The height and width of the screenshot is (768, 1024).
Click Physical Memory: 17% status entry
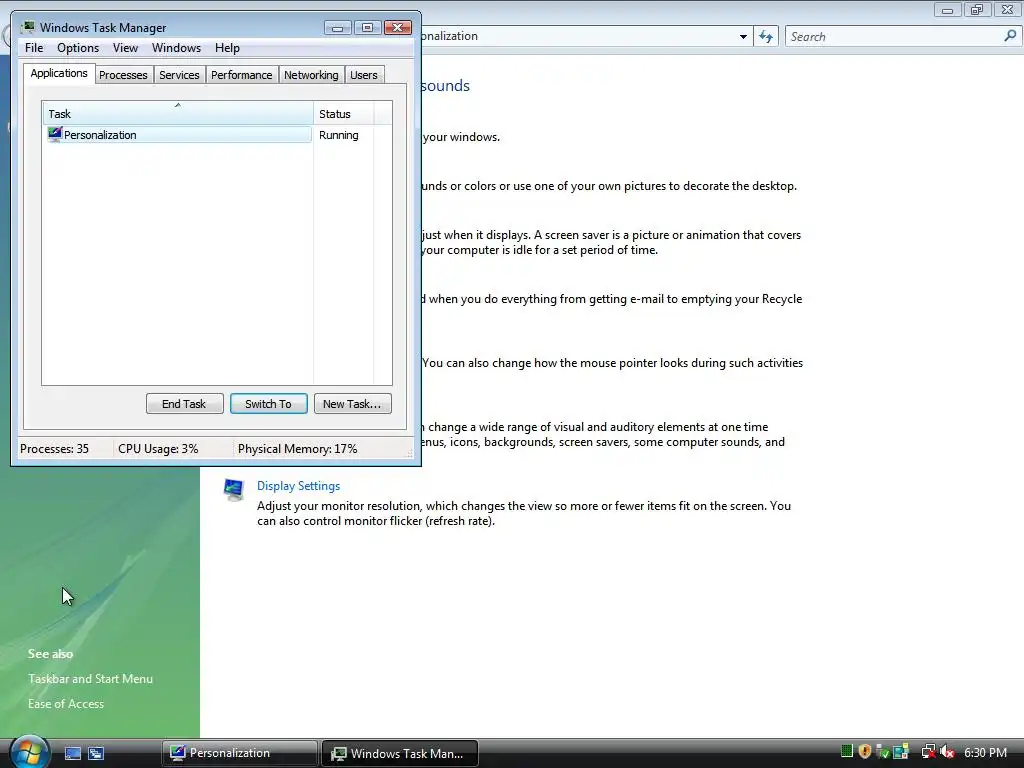[297, 449]
